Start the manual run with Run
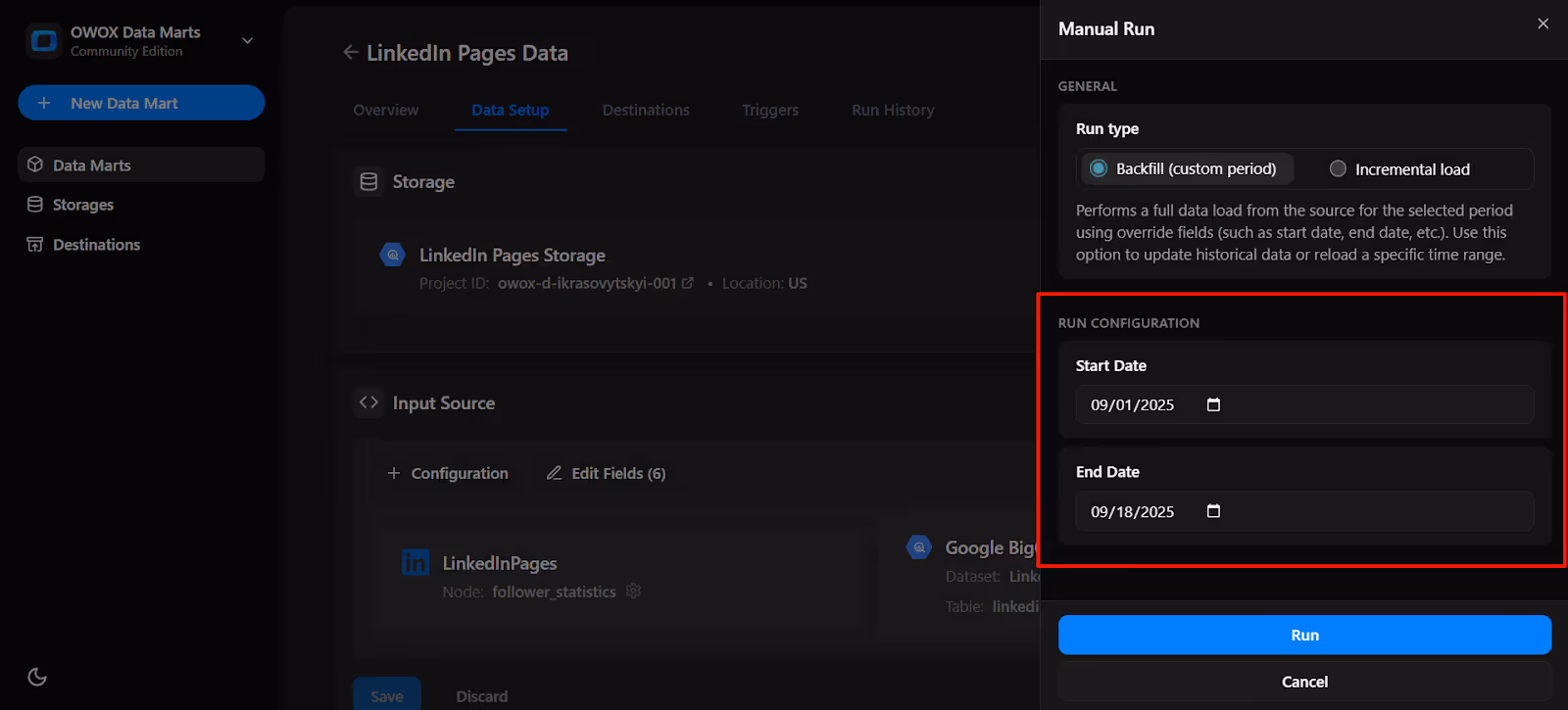The image size is (1568, 710). coord(1304,635)
